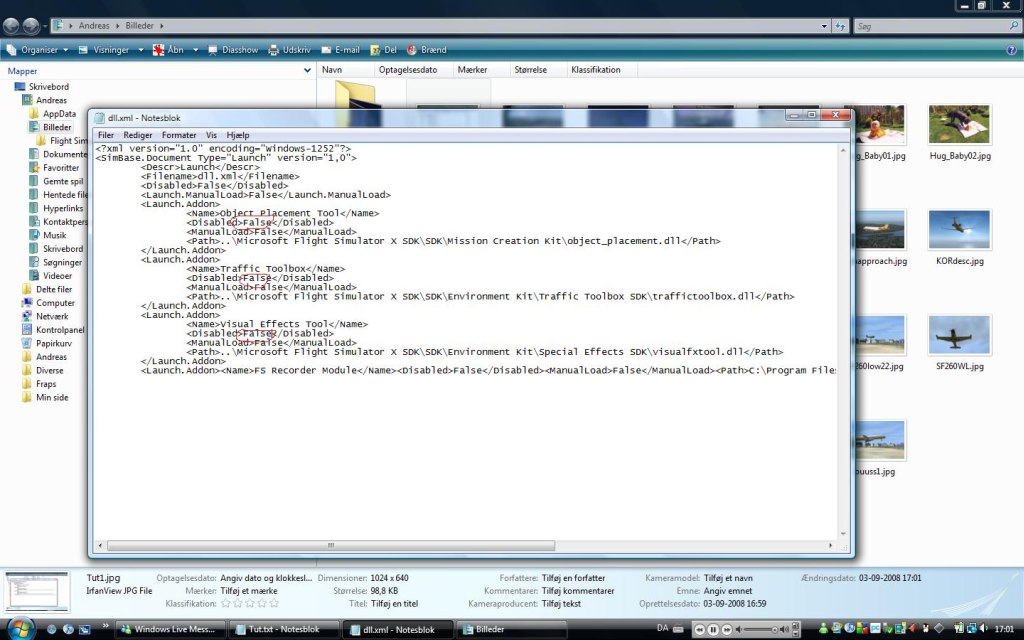
Task: Open the Organiser dropdown menu
Action: (x=39, y=50)
